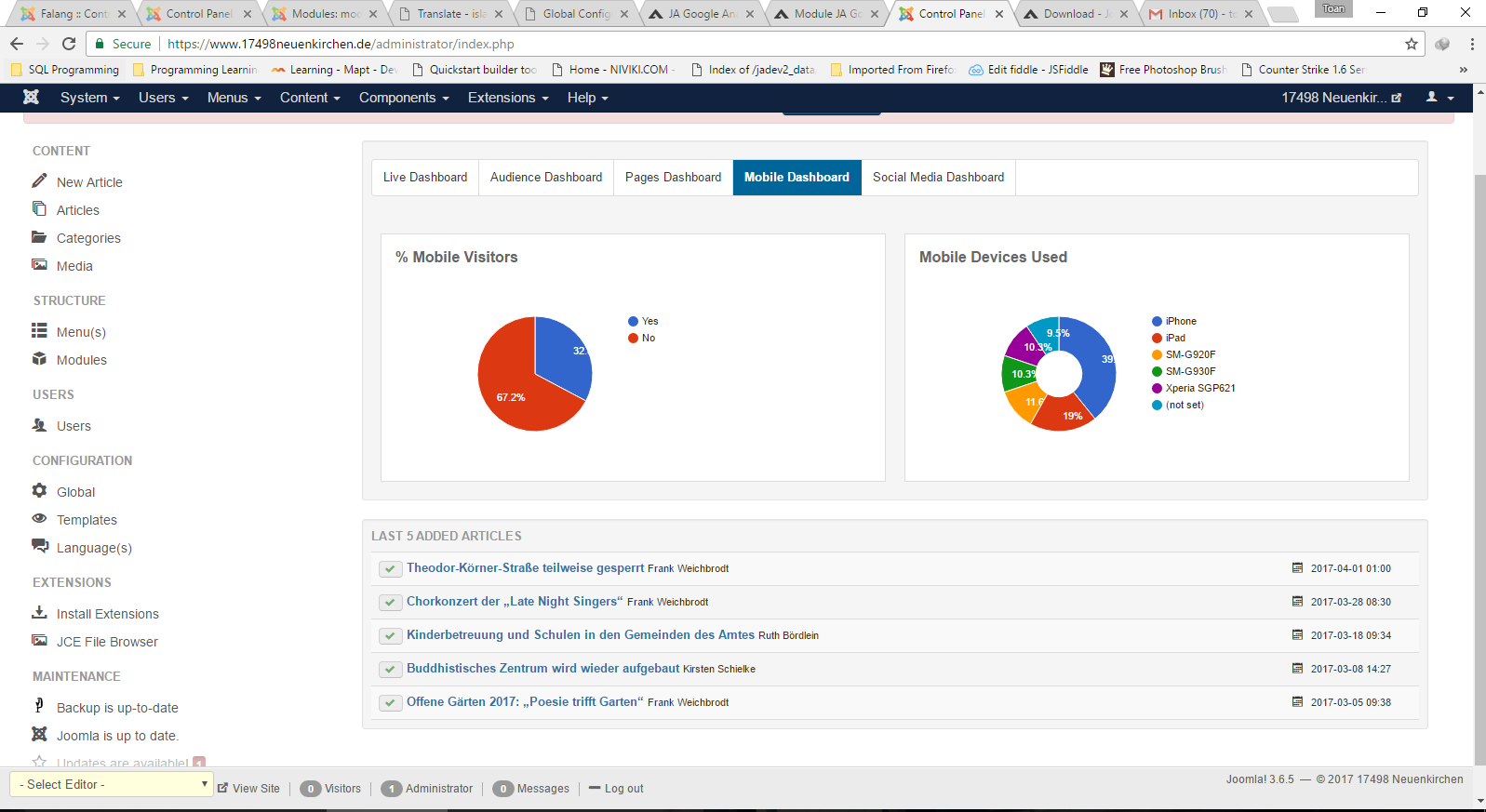This screenshot has height=812, width=1486.
Task: Click the picture icon beside Media
Action: [39, 264]
